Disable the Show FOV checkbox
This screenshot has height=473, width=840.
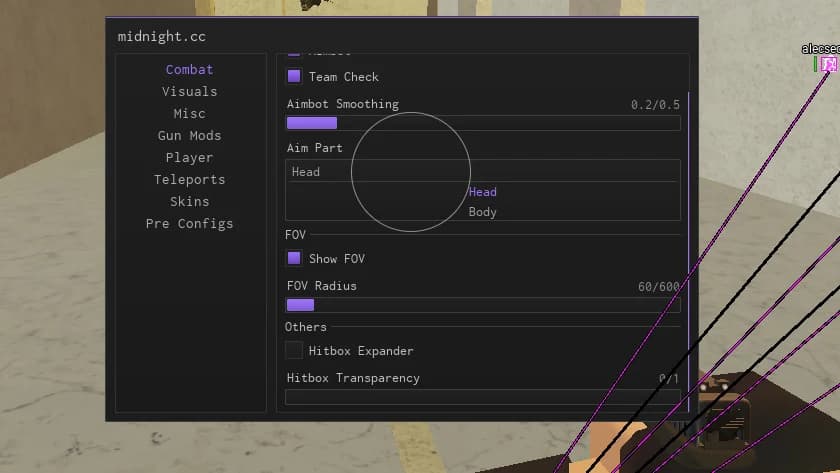(294, 258)
